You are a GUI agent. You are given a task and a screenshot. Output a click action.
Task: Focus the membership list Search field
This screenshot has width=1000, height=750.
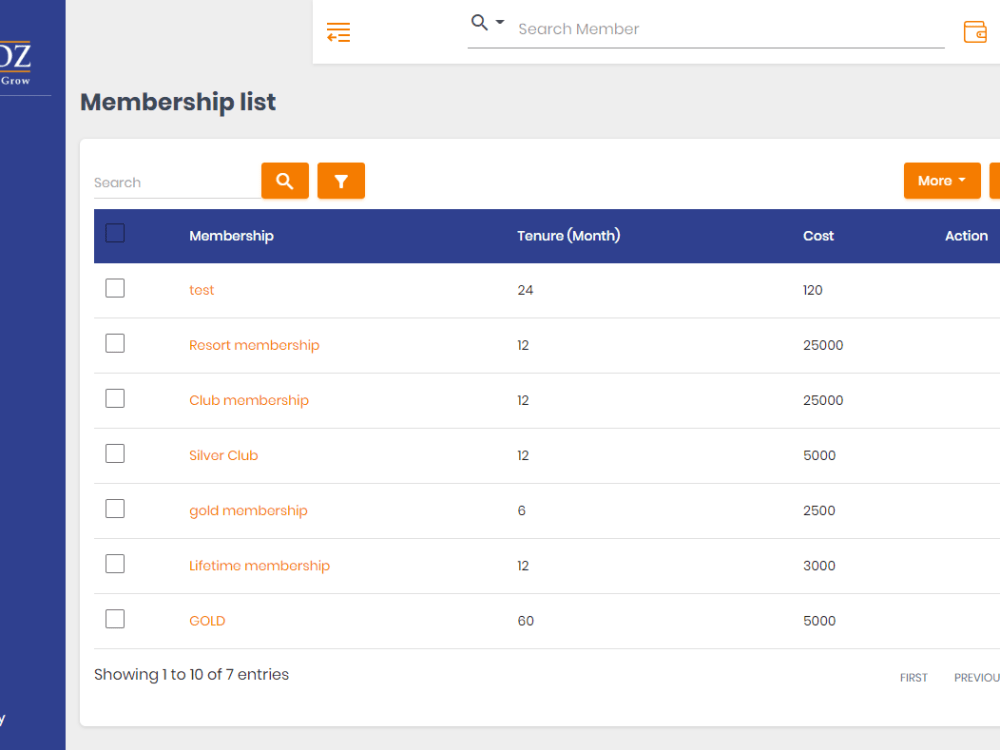(177, 182)
